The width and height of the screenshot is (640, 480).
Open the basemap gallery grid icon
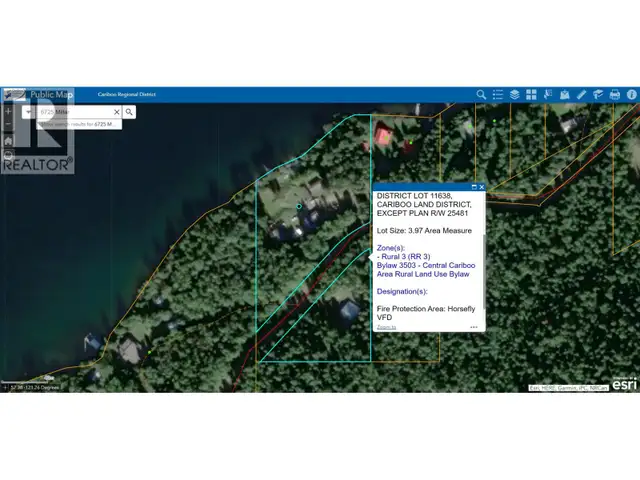pyautogui.click(x=531, y=95)
